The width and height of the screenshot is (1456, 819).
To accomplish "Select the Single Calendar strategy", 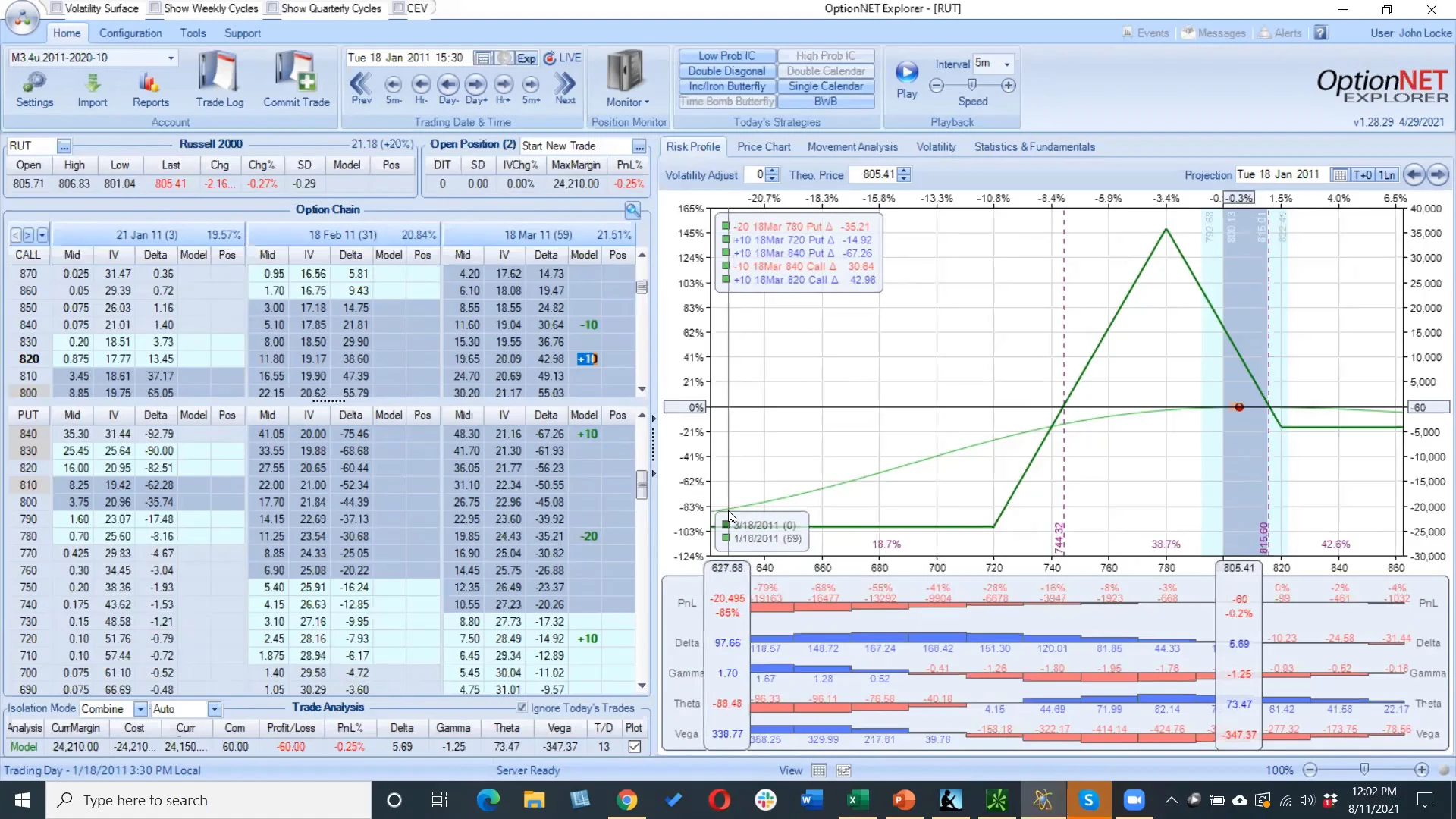I will [826, 86].
